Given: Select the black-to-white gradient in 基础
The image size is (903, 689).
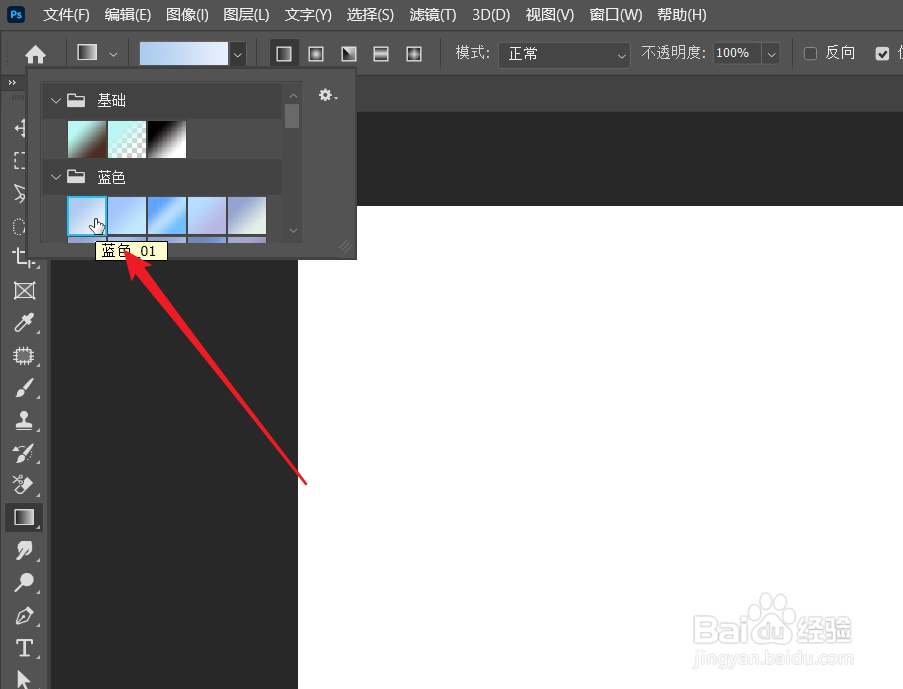Looking at the screenshot, I should click(x=167, y=139).
